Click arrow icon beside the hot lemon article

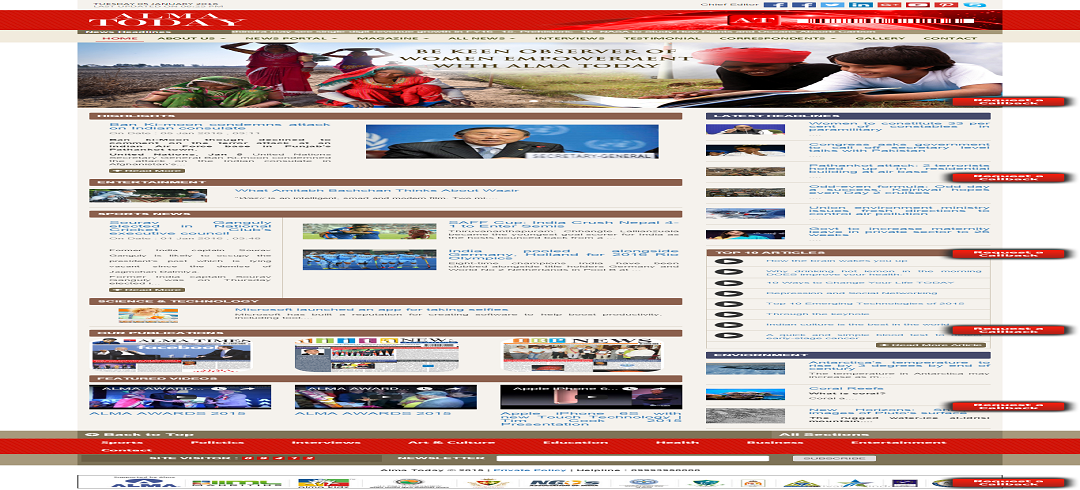pyautogui.click(x=729, y=272)
